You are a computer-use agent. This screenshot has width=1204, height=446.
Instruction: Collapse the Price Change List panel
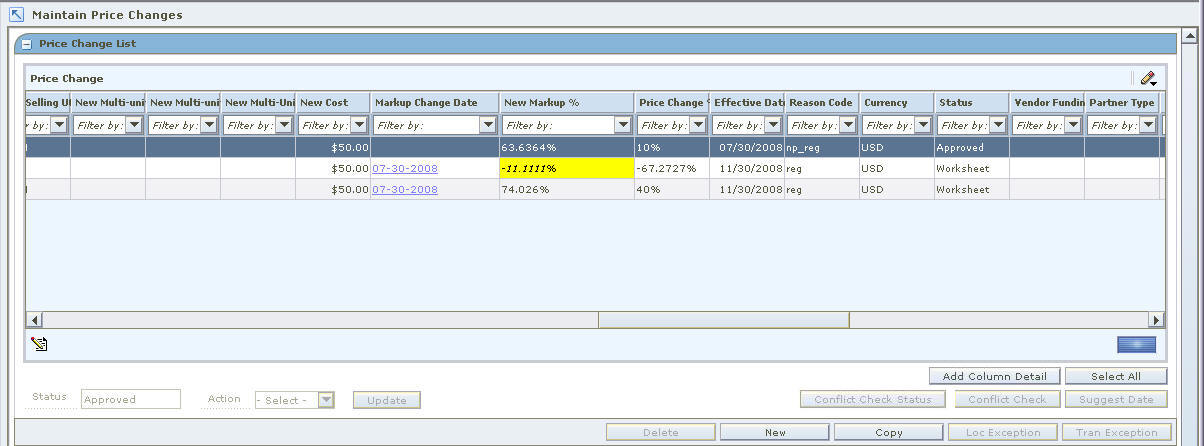[x=27, y=44]
